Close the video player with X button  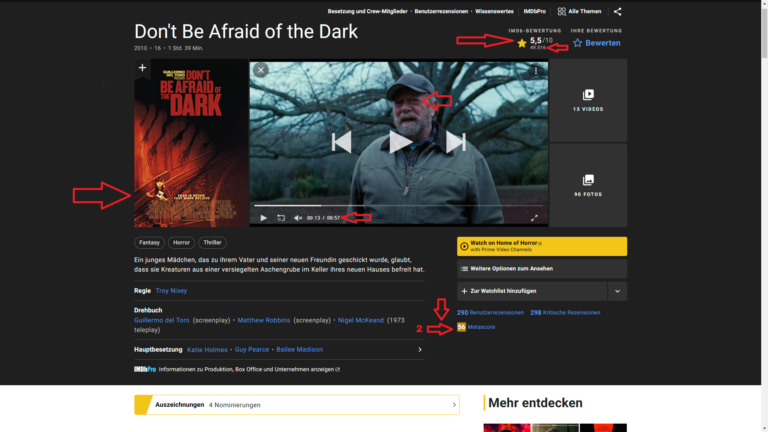(261, 70)
